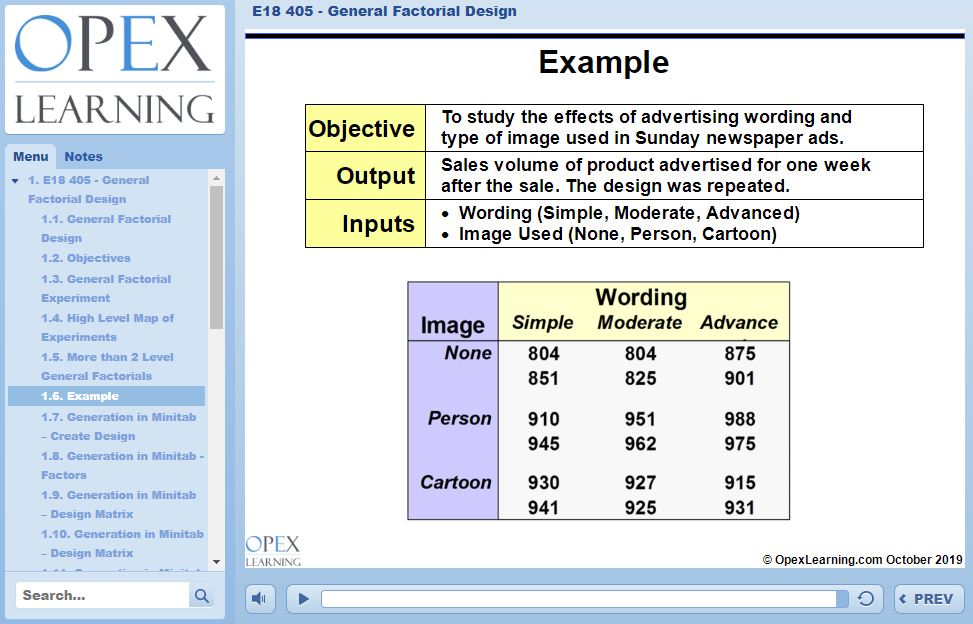This screenshot has width=973, height=624.
Task: Type in the Search input field
Action: (102, 596)
